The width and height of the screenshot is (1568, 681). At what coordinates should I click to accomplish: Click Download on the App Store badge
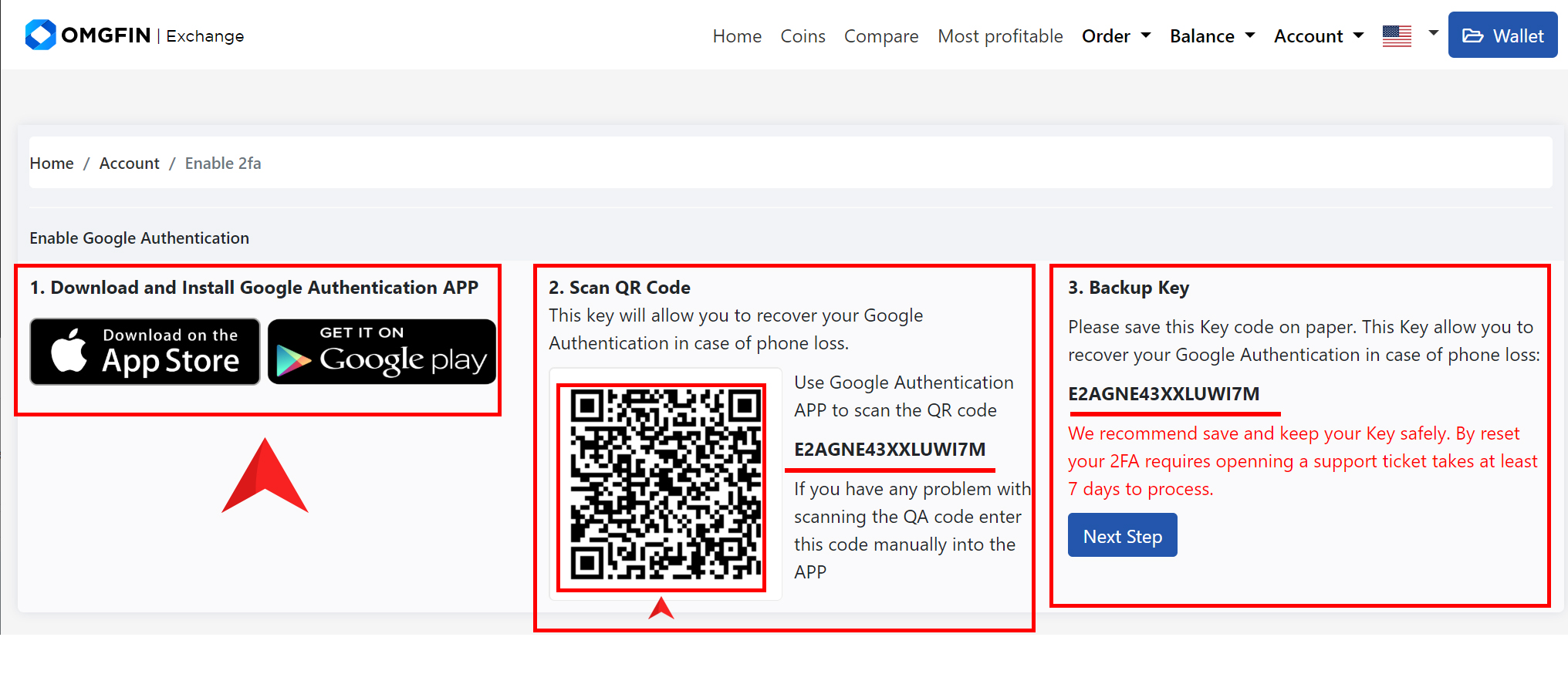pyautogui.click(x=145, y=352)
